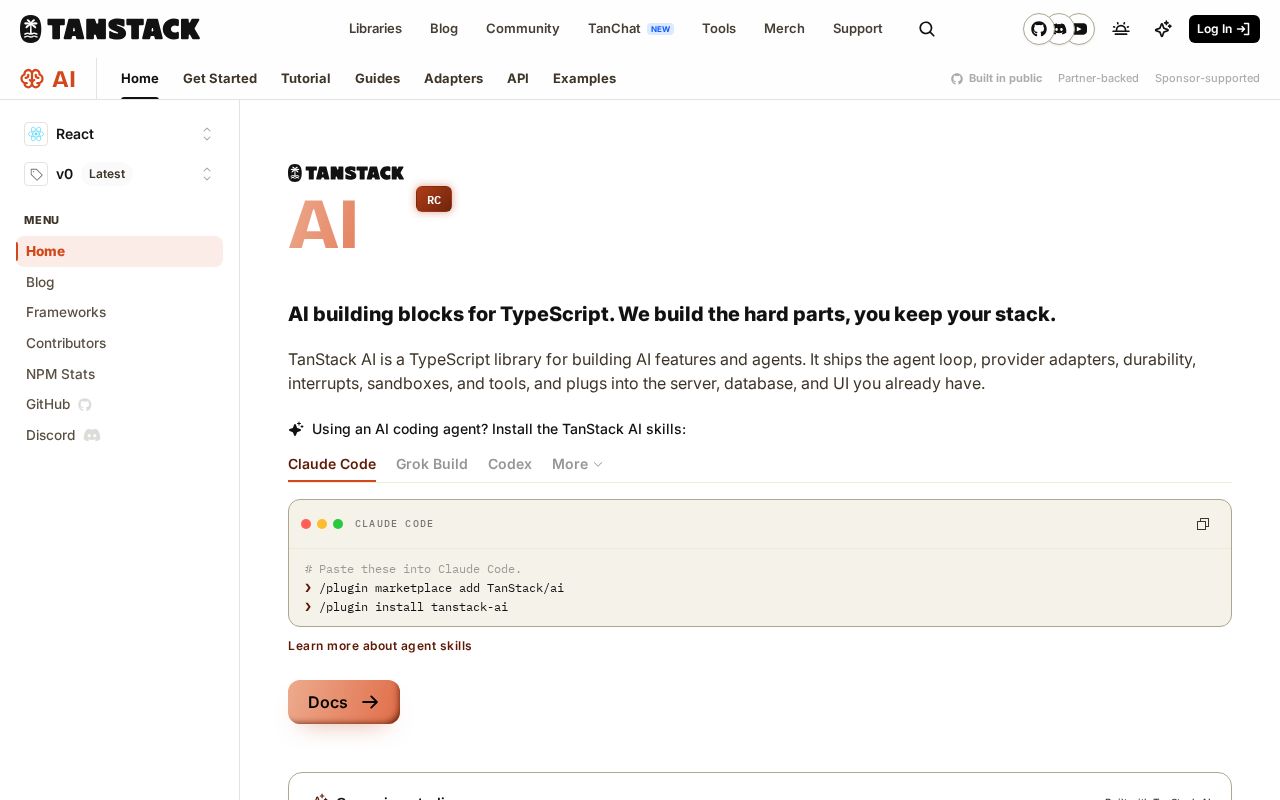Image resolution: width=1280 pixels, height=800 pixels.
Task: Click the version tag icon
Action: point(36,174)
